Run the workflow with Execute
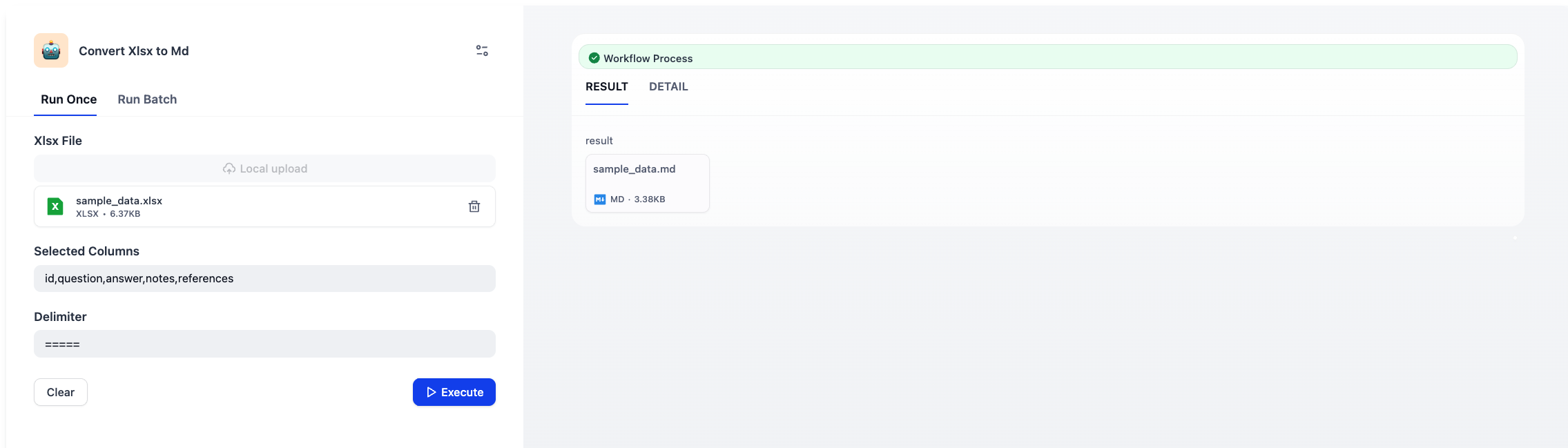 (x=454, y=392)
